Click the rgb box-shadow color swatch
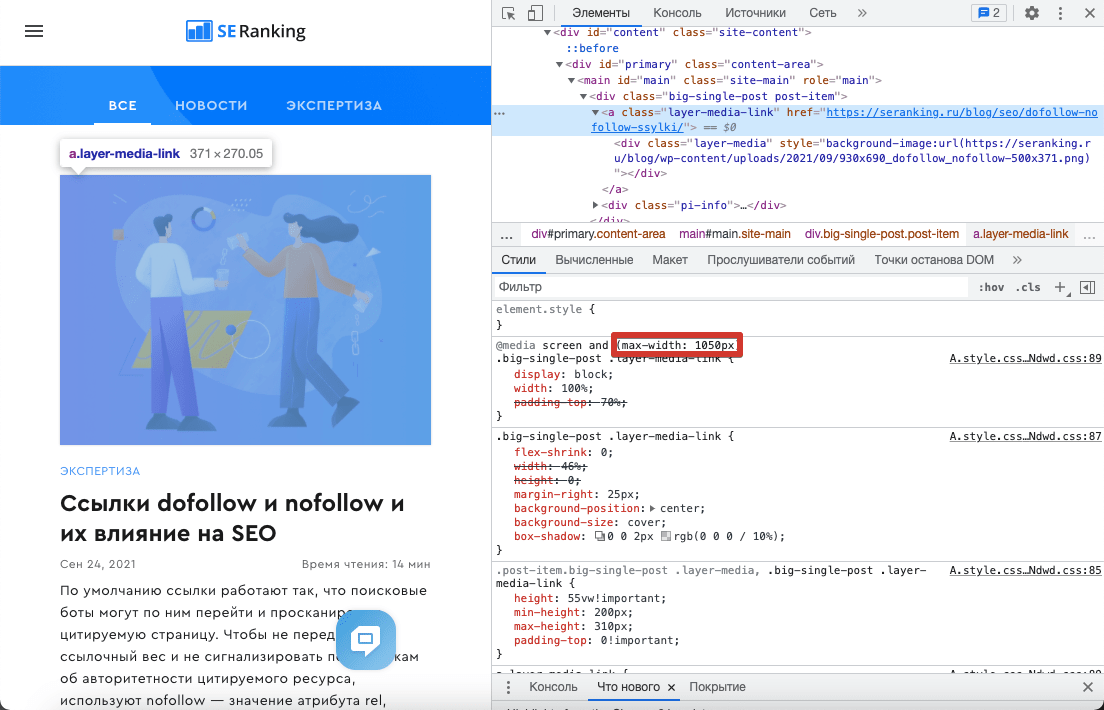This screenshot has width=1104, height=710. pyautogui.click(x=666, y=537)
